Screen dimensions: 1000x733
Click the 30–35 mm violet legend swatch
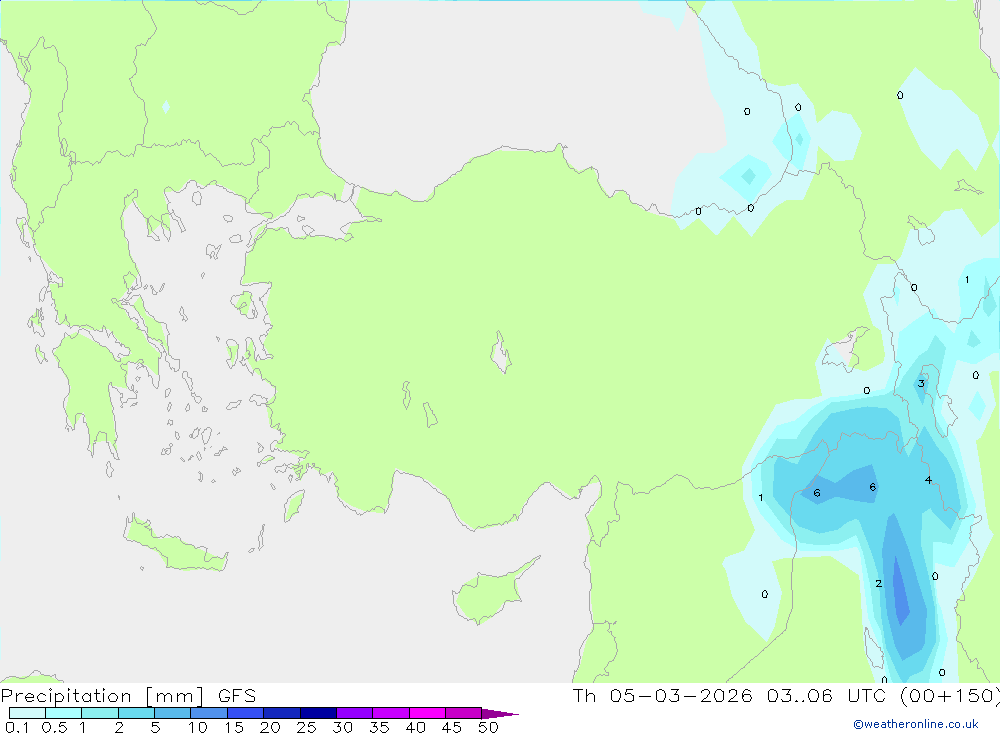click(x=355, y=713)
